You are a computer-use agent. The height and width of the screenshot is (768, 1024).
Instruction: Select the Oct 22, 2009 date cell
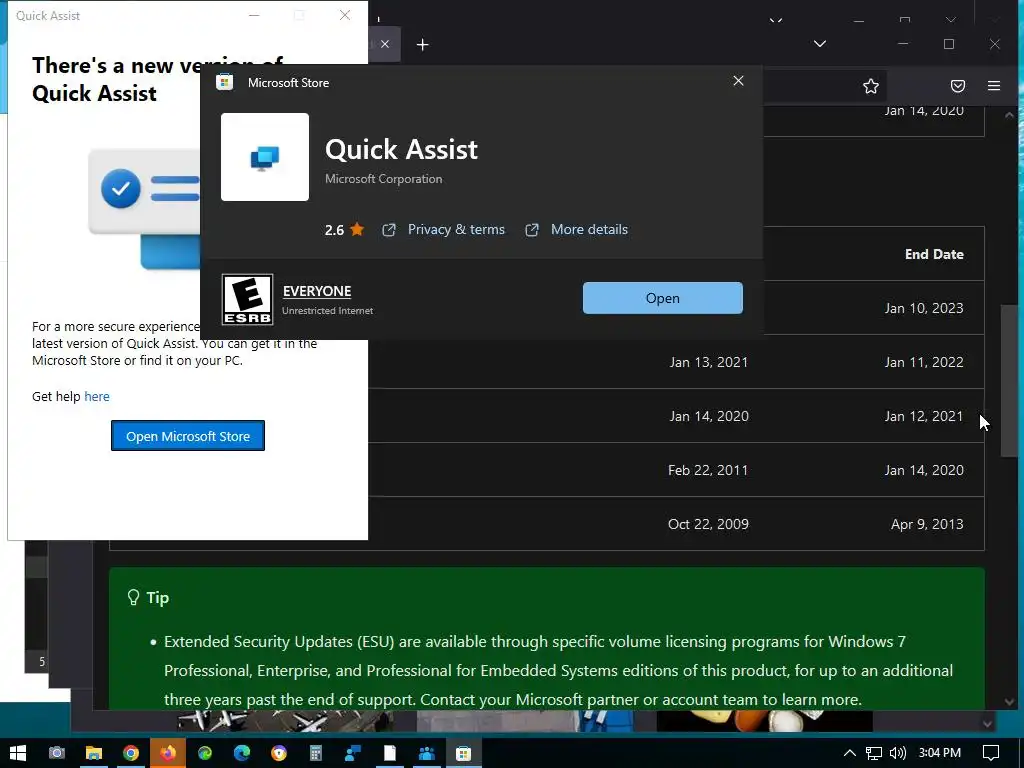coord(708,524)
